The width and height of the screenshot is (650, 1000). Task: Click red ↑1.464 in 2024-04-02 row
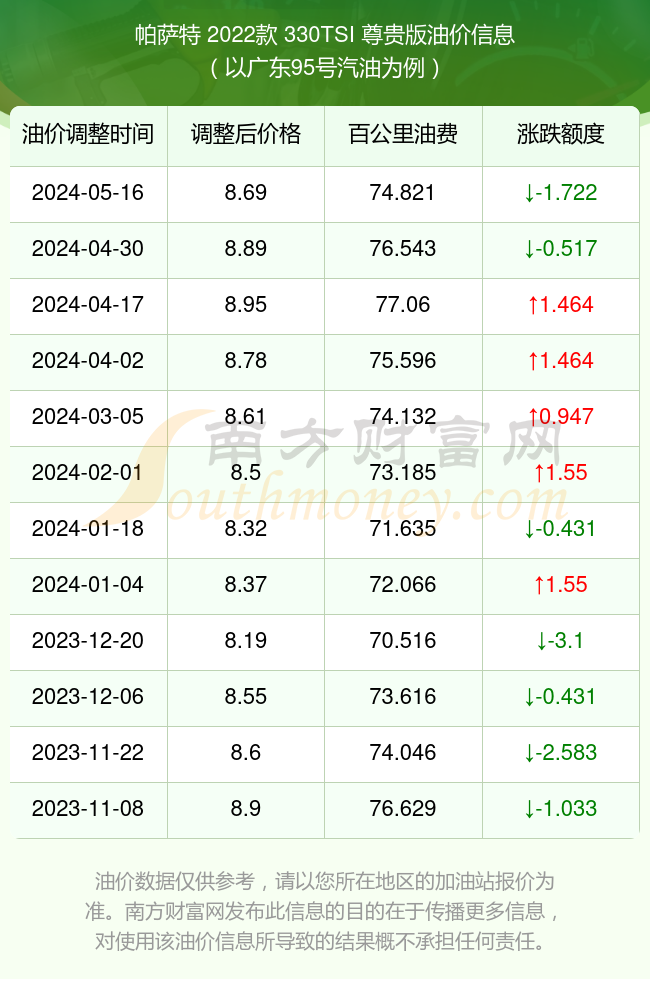(560, 361)
